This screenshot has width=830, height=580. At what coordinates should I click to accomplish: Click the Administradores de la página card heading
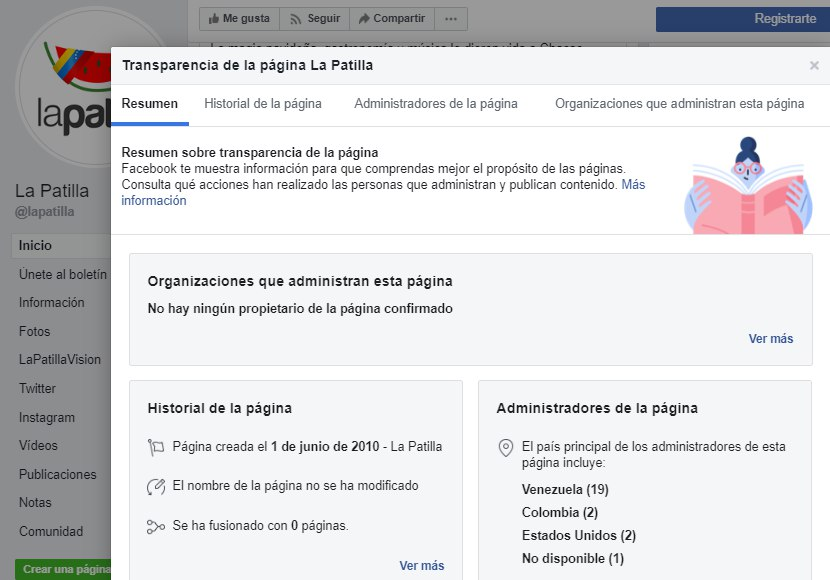pyautogui.click(x=597, y=409)
